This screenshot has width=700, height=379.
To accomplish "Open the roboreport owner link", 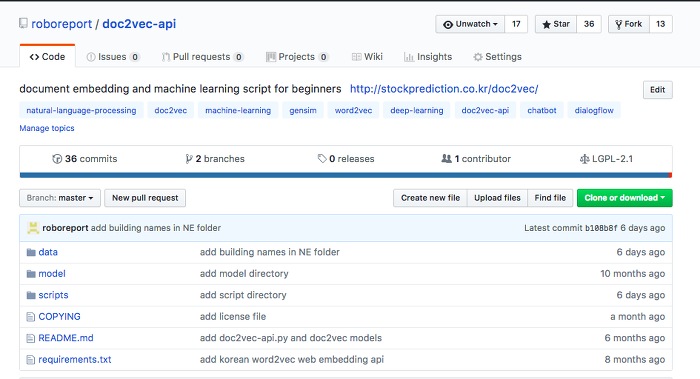I will coord(61,24).
